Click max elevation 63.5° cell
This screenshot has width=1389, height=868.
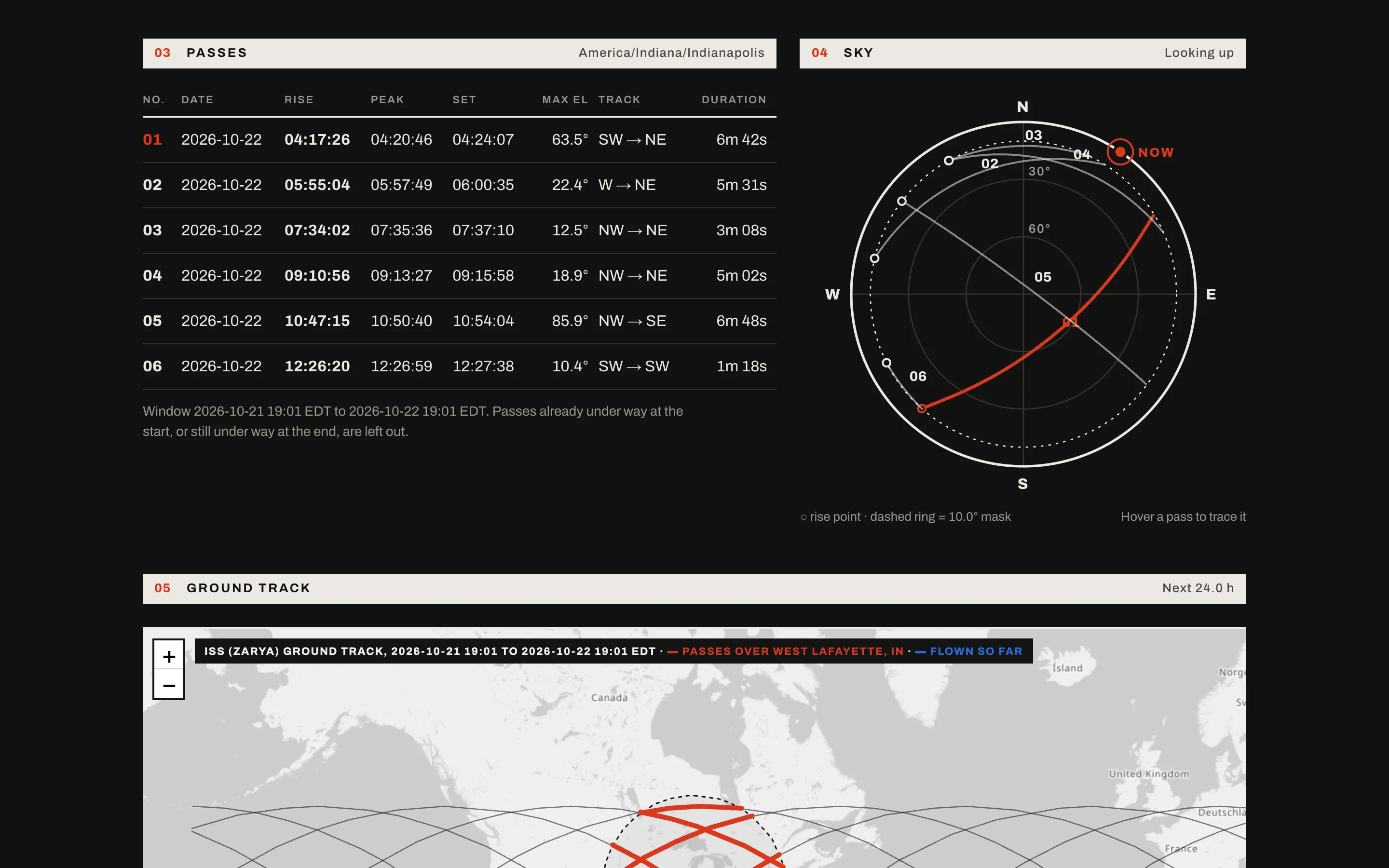(570, 139)
